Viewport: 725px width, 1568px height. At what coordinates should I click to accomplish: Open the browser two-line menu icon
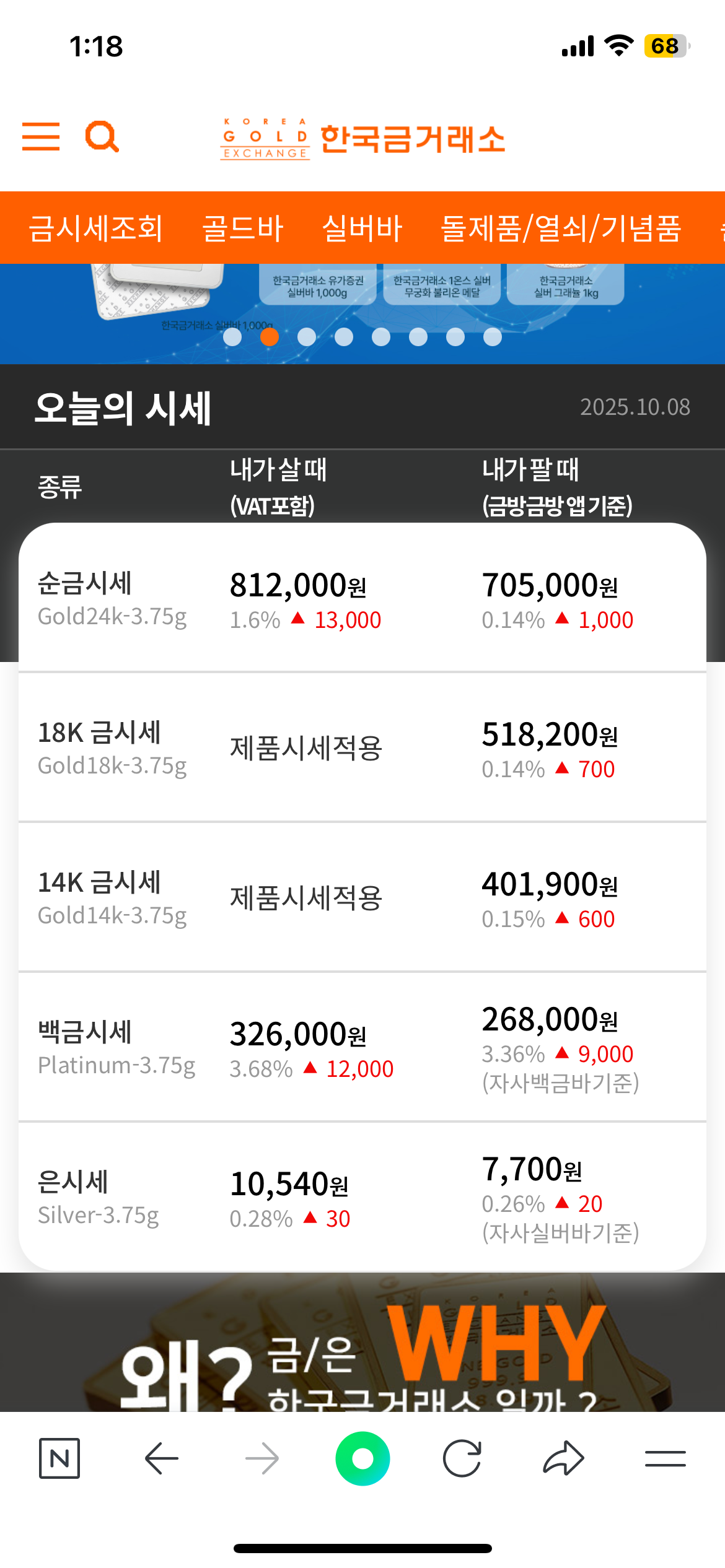(665, 1458)
